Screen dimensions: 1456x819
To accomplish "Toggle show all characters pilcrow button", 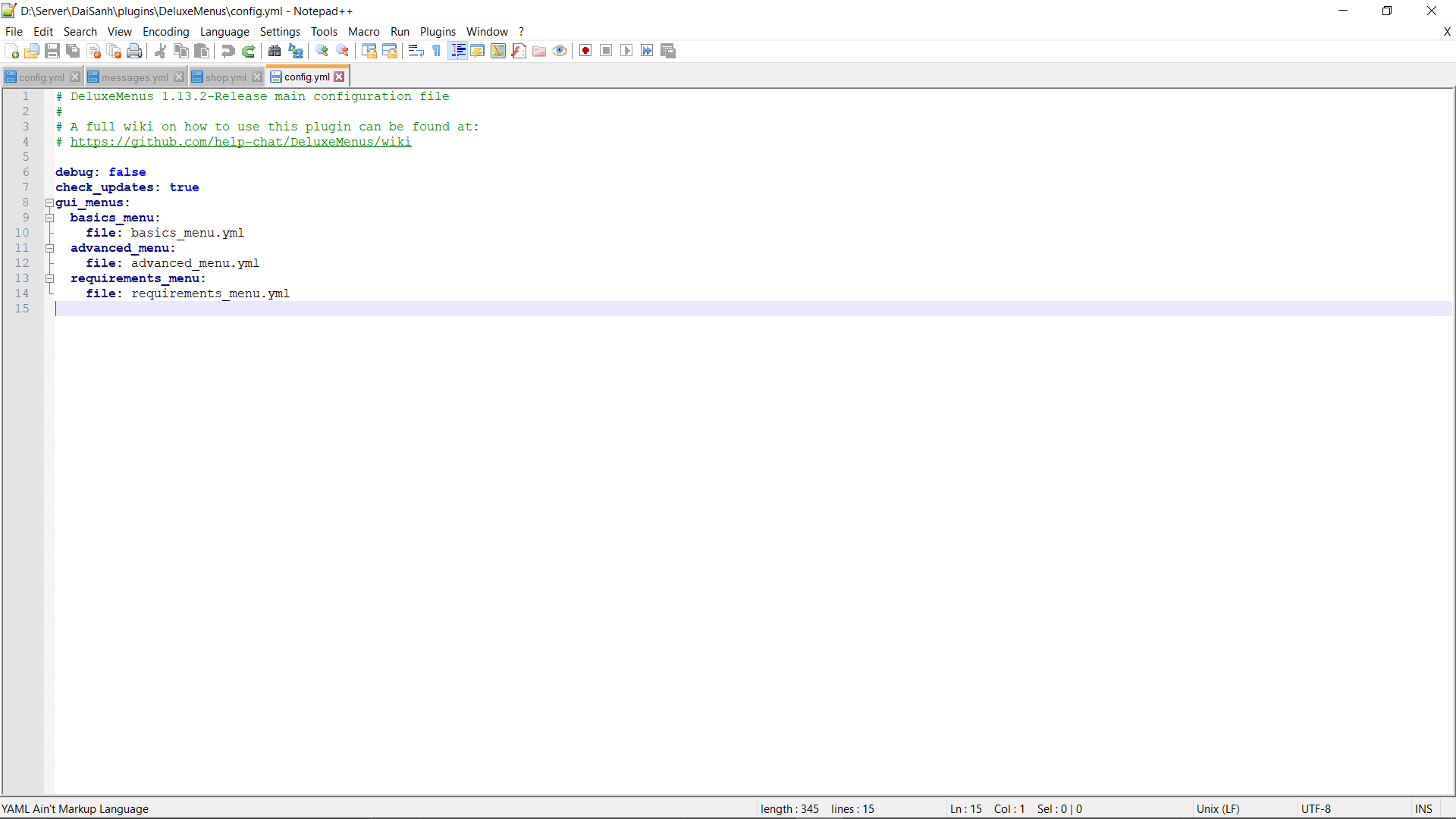I will [437, 51].
